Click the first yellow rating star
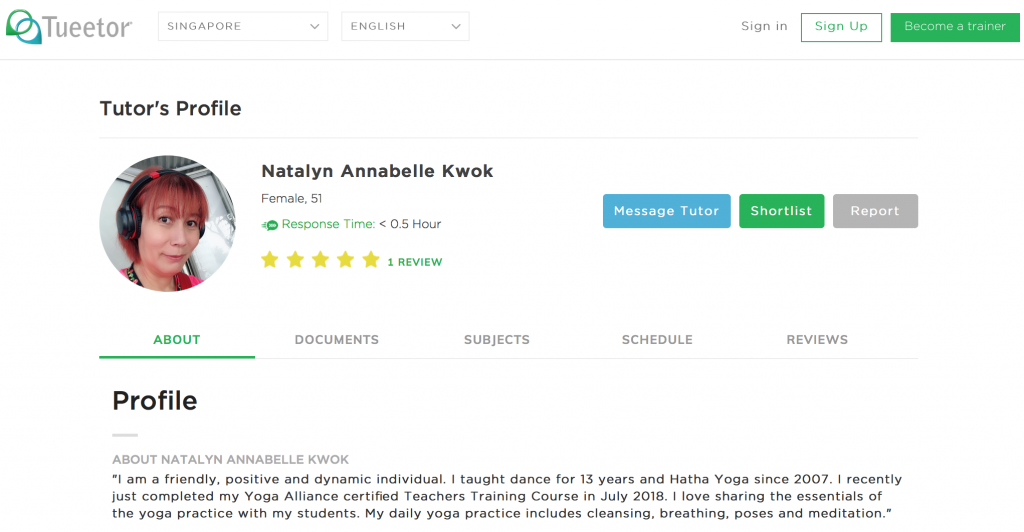1024x532 pixels. pos(270,260)
